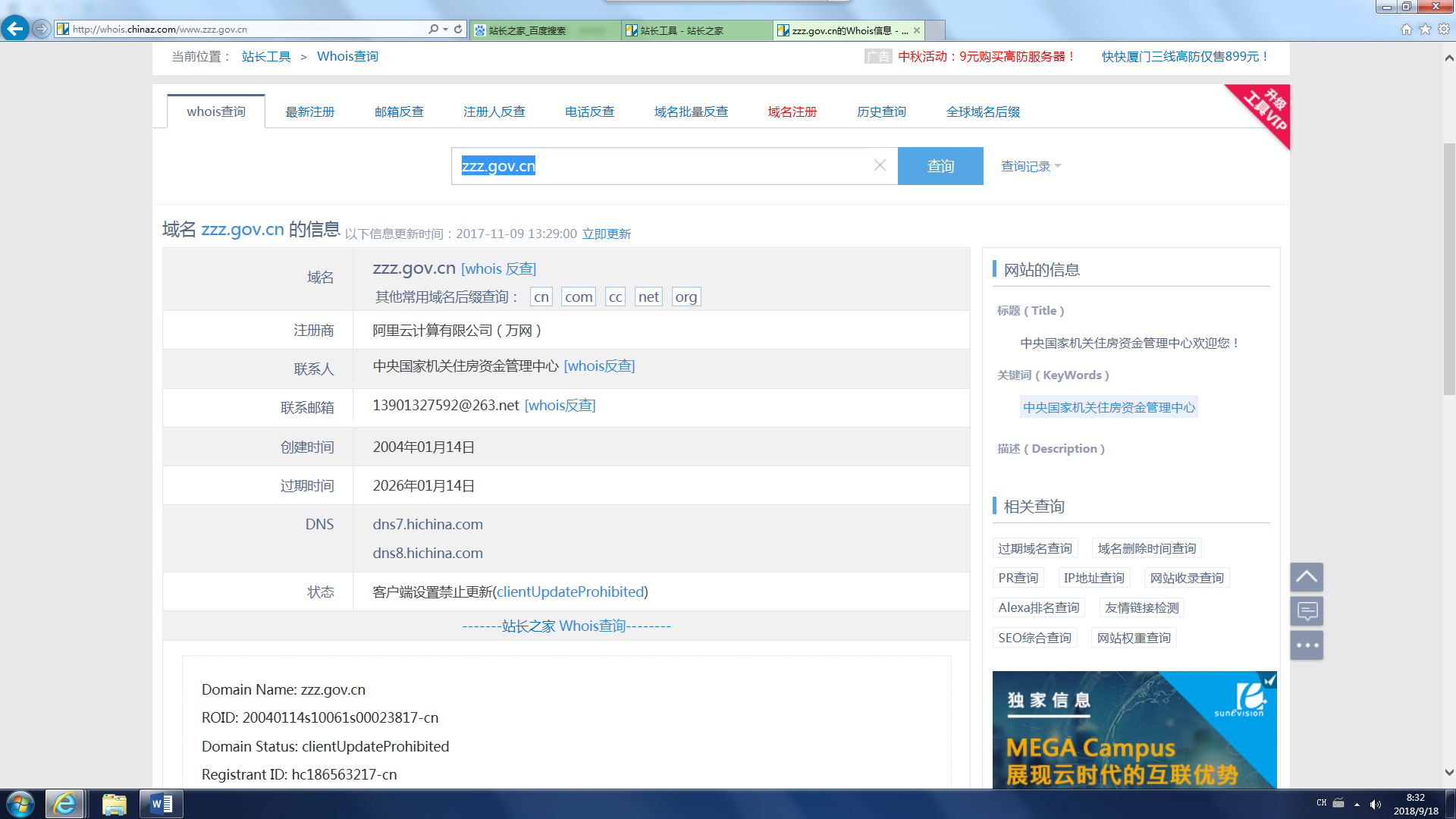Expand the 查询记录 dropdown
Viewport: 1456px width, 819px height.
pyautogui.click(x=1031, y=166)
